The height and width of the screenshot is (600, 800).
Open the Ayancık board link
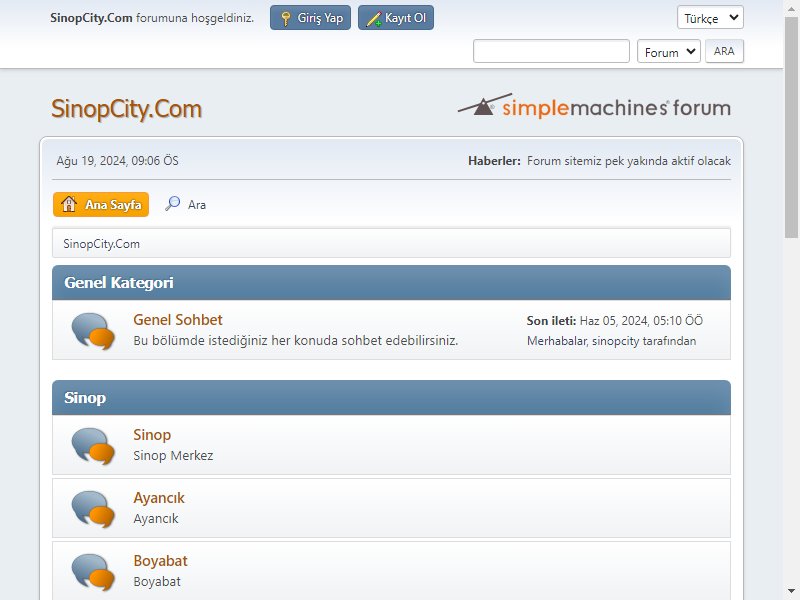click(x=159, y=498)
